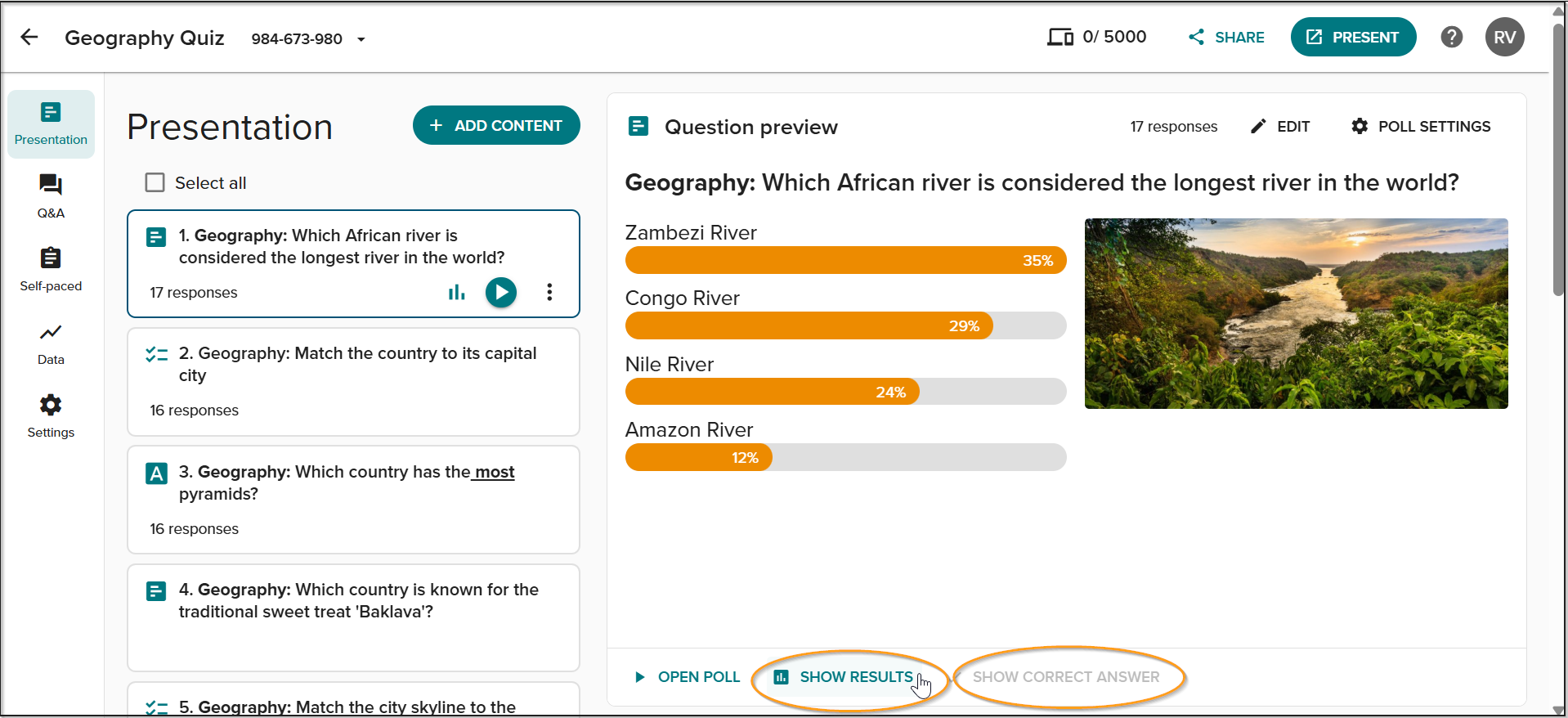The width and height of the screenshot is (1568, 718).
Task: Select question 4 about Baklava
Action: coord(353,617)
